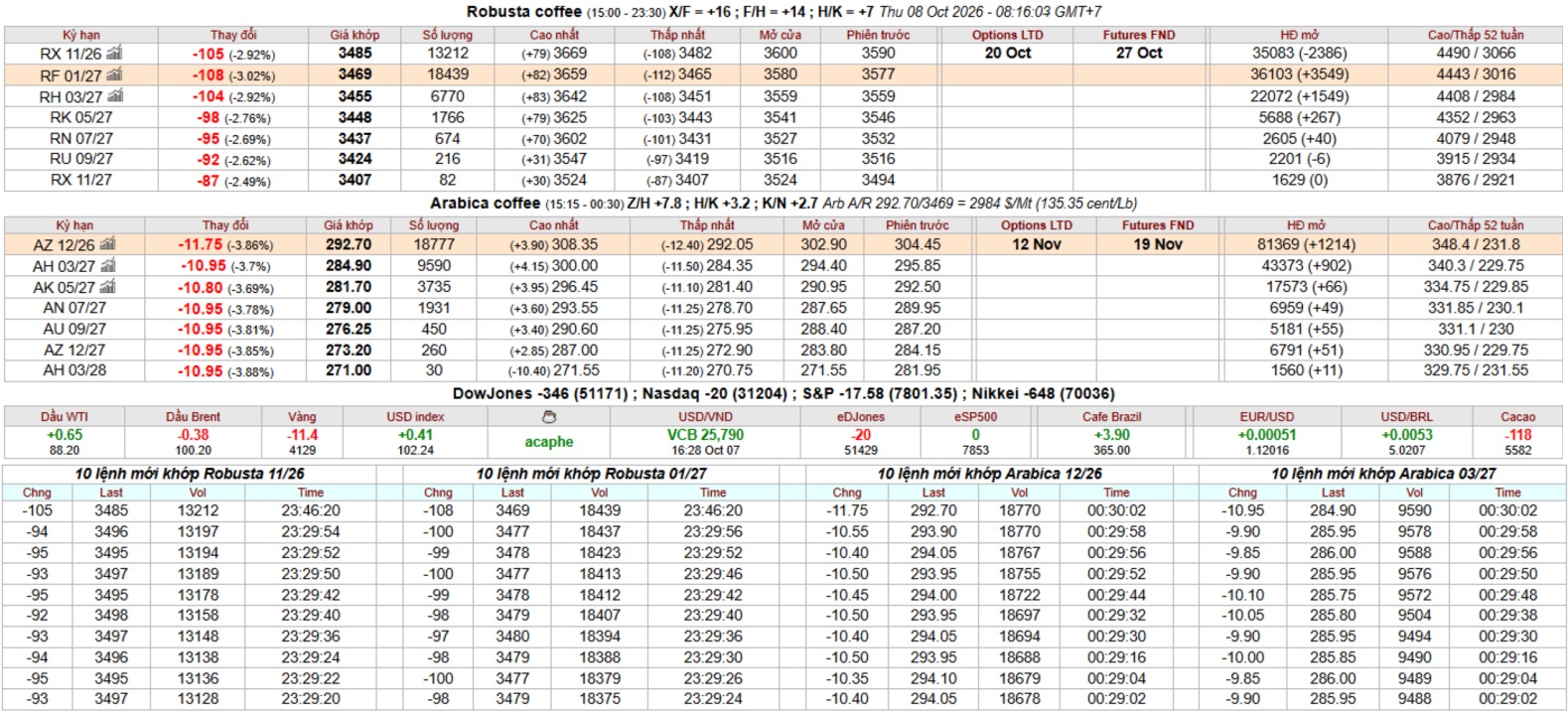The width and height of the screenshot is (1568, 712).
Task: Click the USD index header cell
Action: (x=415, y=417)
